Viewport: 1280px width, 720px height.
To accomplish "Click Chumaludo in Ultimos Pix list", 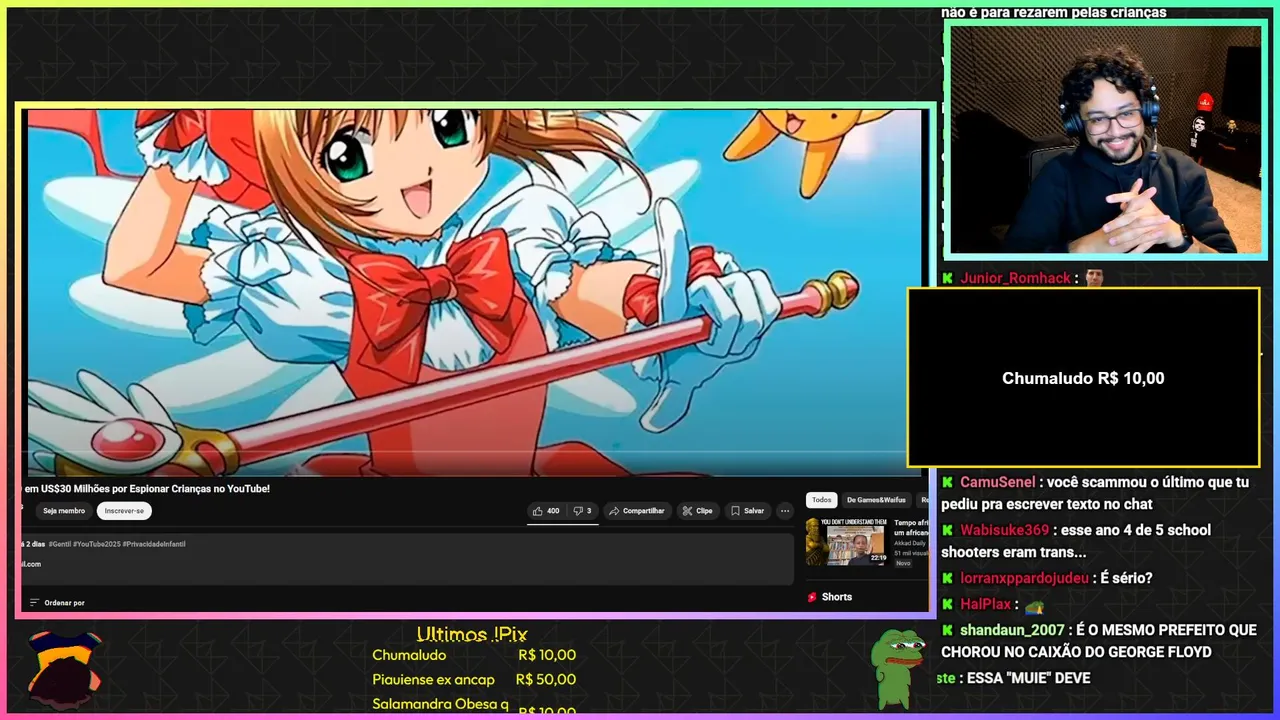I will tap(409, 655).
